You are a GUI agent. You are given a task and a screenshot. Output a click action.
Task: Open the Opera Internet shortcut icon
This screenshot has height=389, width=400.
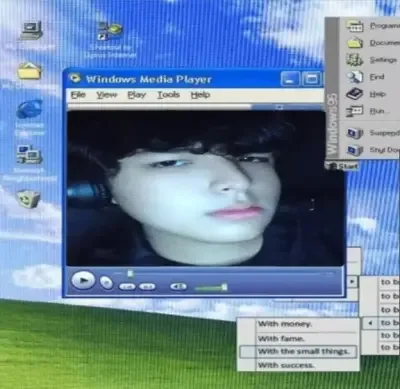point(110,32)
